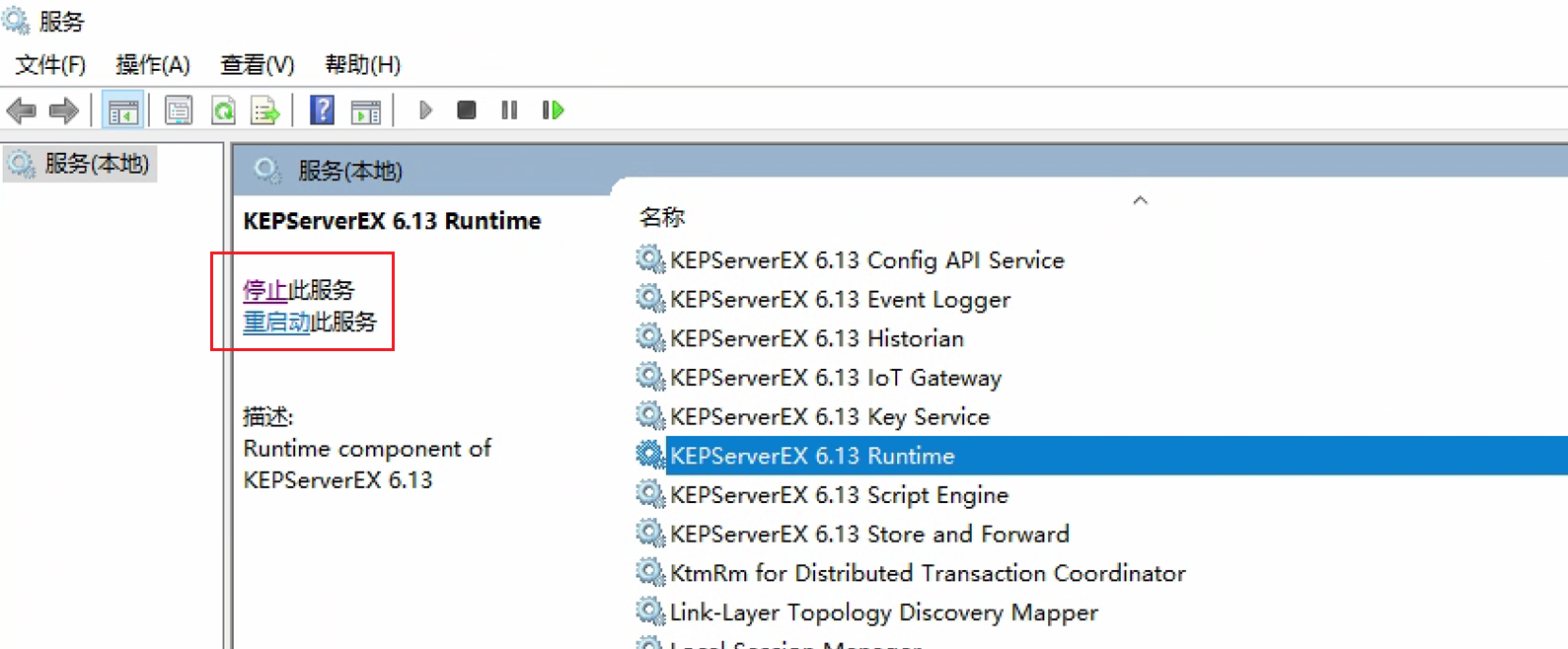Click gear icon beside Config API Service

(x=650, y=259)
